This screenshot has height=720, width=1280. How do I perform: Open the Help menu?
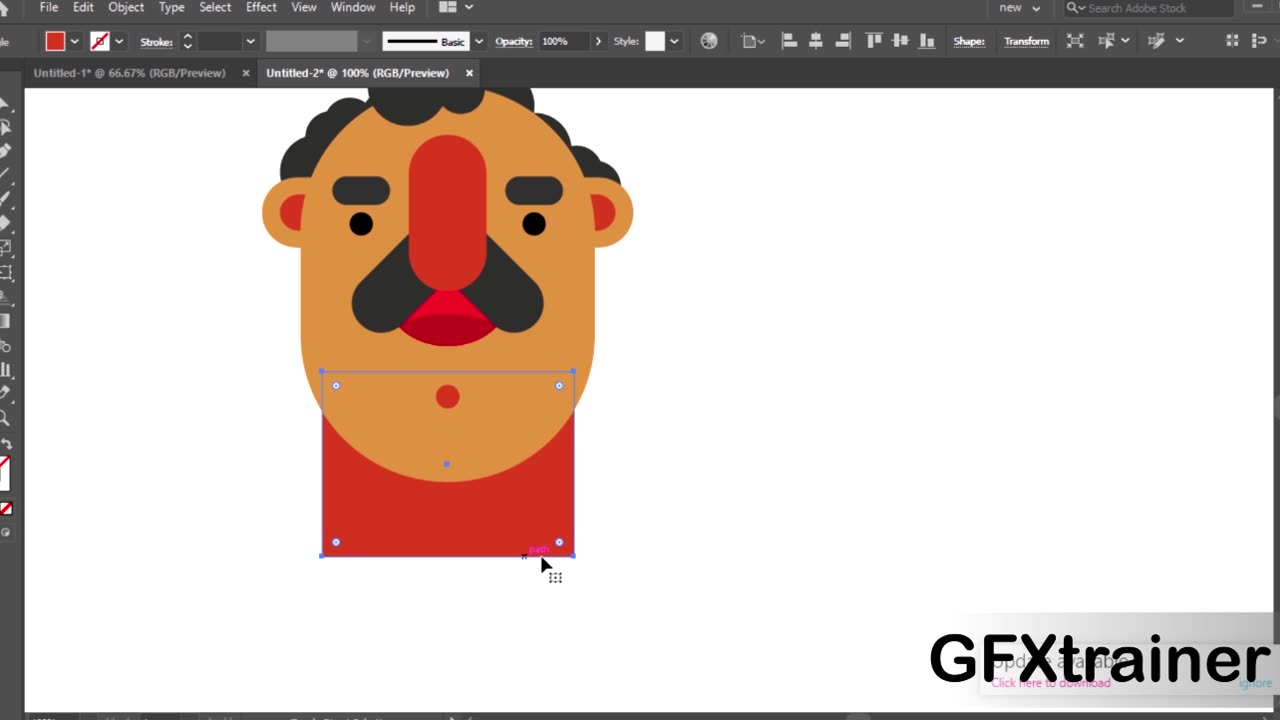click(402, 7)
